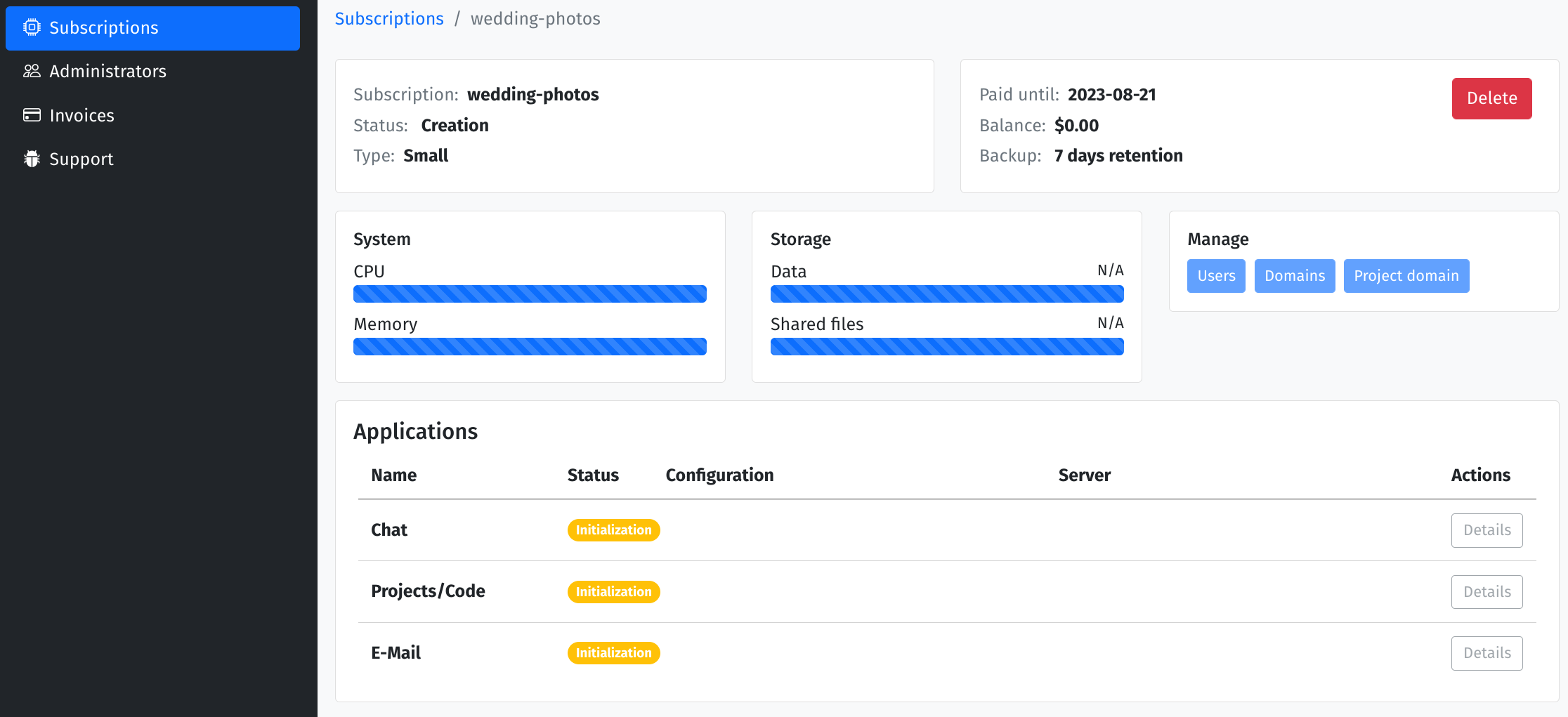The height and width of the screenshot is (717, 1568).
Task: Click the System card heading
Action: pyautogui.click(x=381, y=239)
